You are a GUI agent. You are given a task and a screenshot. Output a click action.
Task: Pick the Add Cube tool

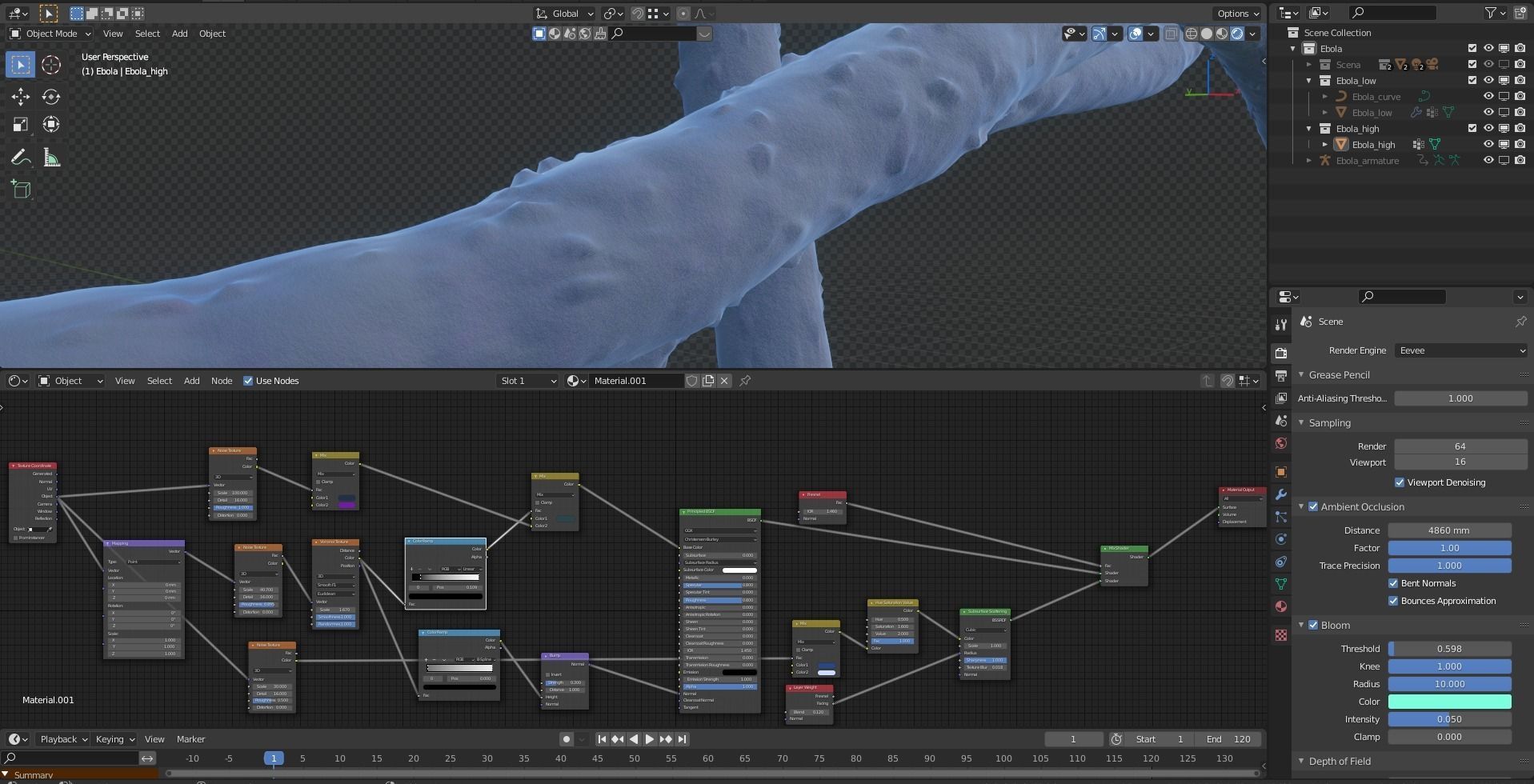[x=21, y=189]
